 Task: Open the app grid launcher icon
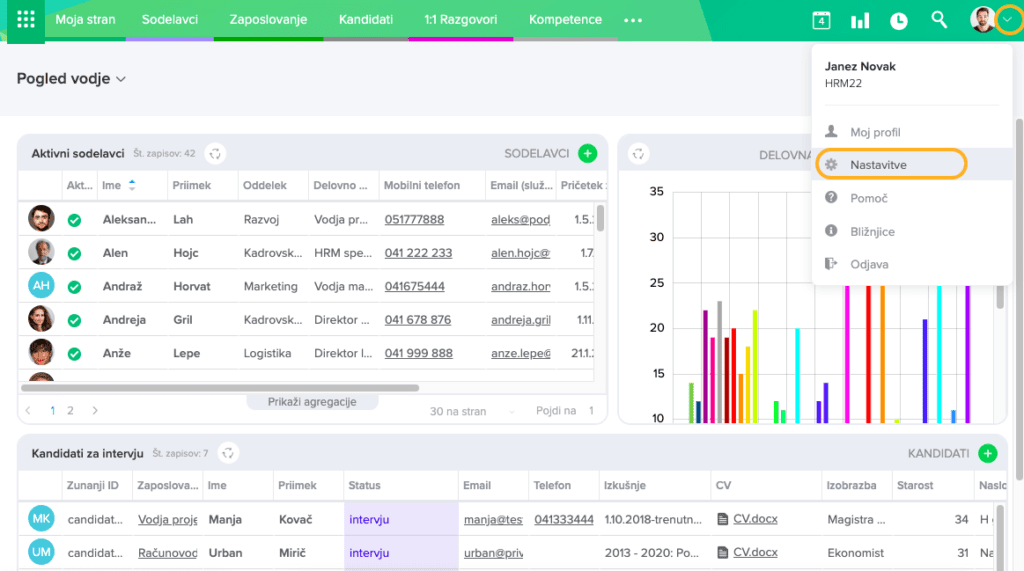(26, 20)
